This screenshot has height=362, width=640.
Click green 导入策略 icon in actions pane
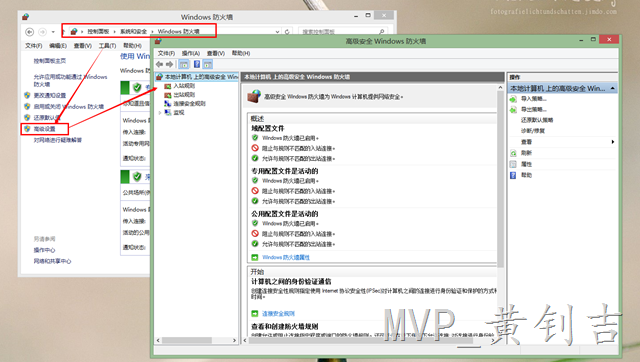tap(513, 99)
